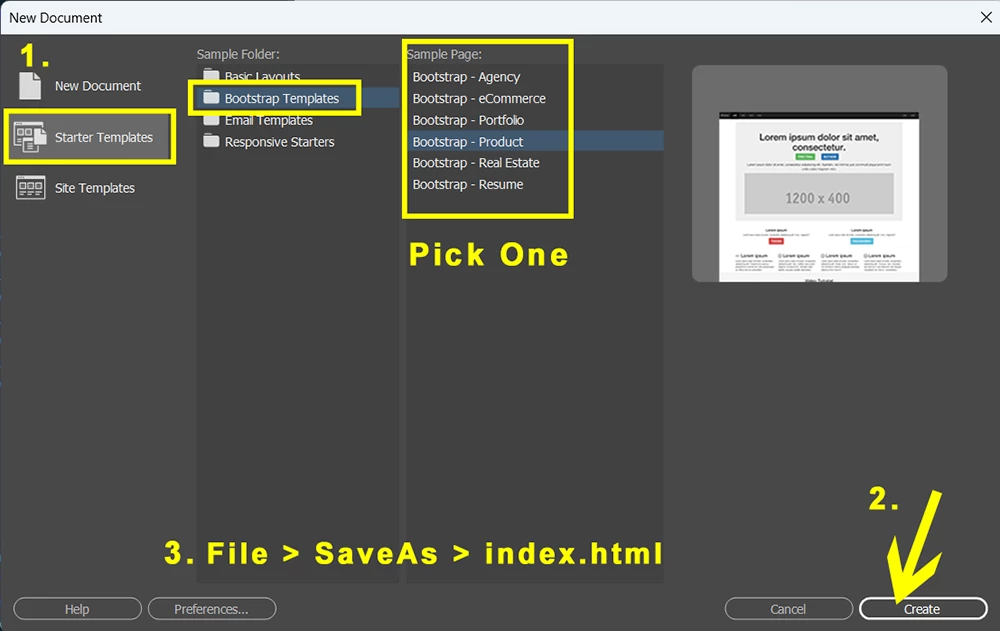Click the New Document page icon

(x=30, y=85)
